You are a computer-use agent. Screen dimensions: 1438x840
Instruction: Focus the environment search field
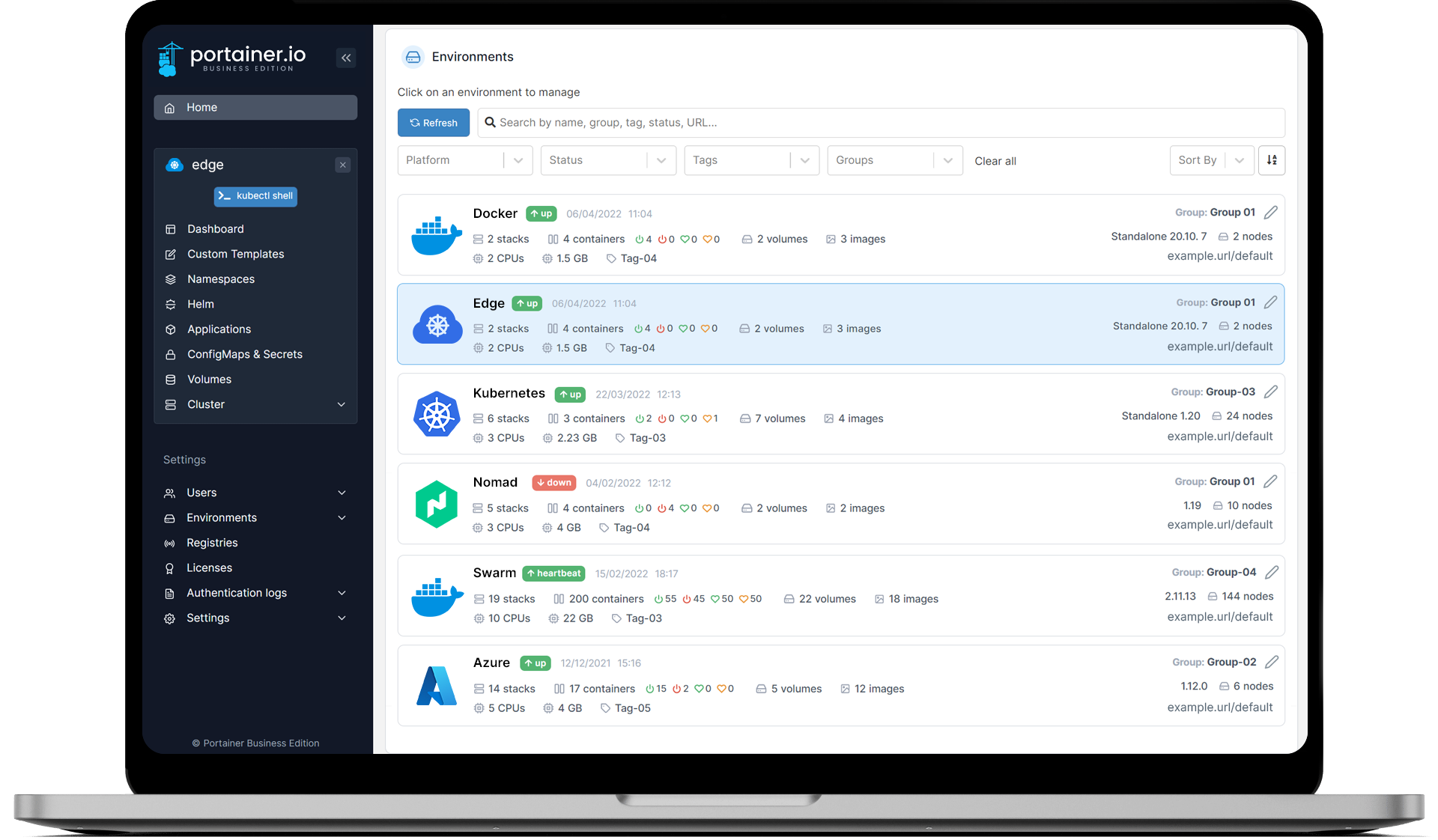(881, 123)
